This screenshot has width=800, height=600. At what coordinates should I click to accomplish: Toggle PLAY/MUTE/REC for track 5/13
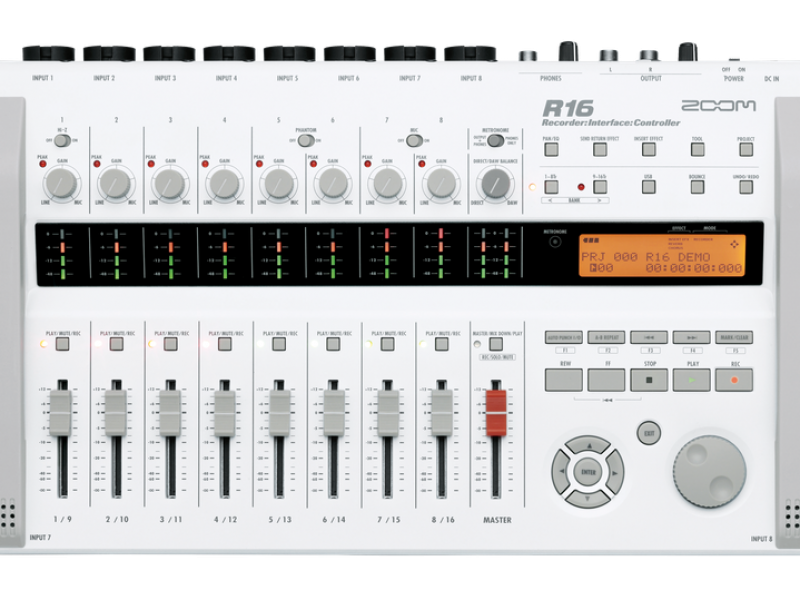click(x=279, y=344)
